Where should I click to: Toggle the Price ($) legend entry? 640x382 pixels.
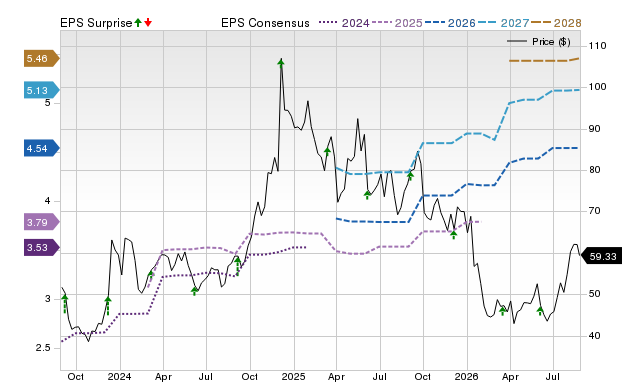(x=539, y=42)
